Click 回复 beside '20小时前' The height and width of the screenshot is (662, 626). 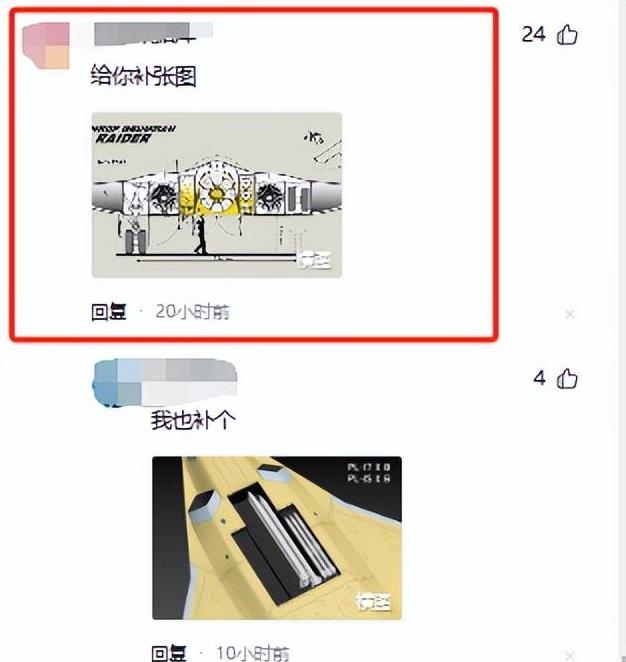109,312
